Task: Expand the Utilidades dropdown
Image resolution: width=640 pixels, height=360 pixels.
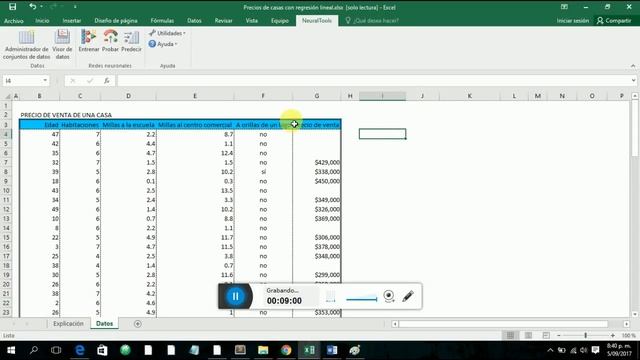Action: (167, 33)
